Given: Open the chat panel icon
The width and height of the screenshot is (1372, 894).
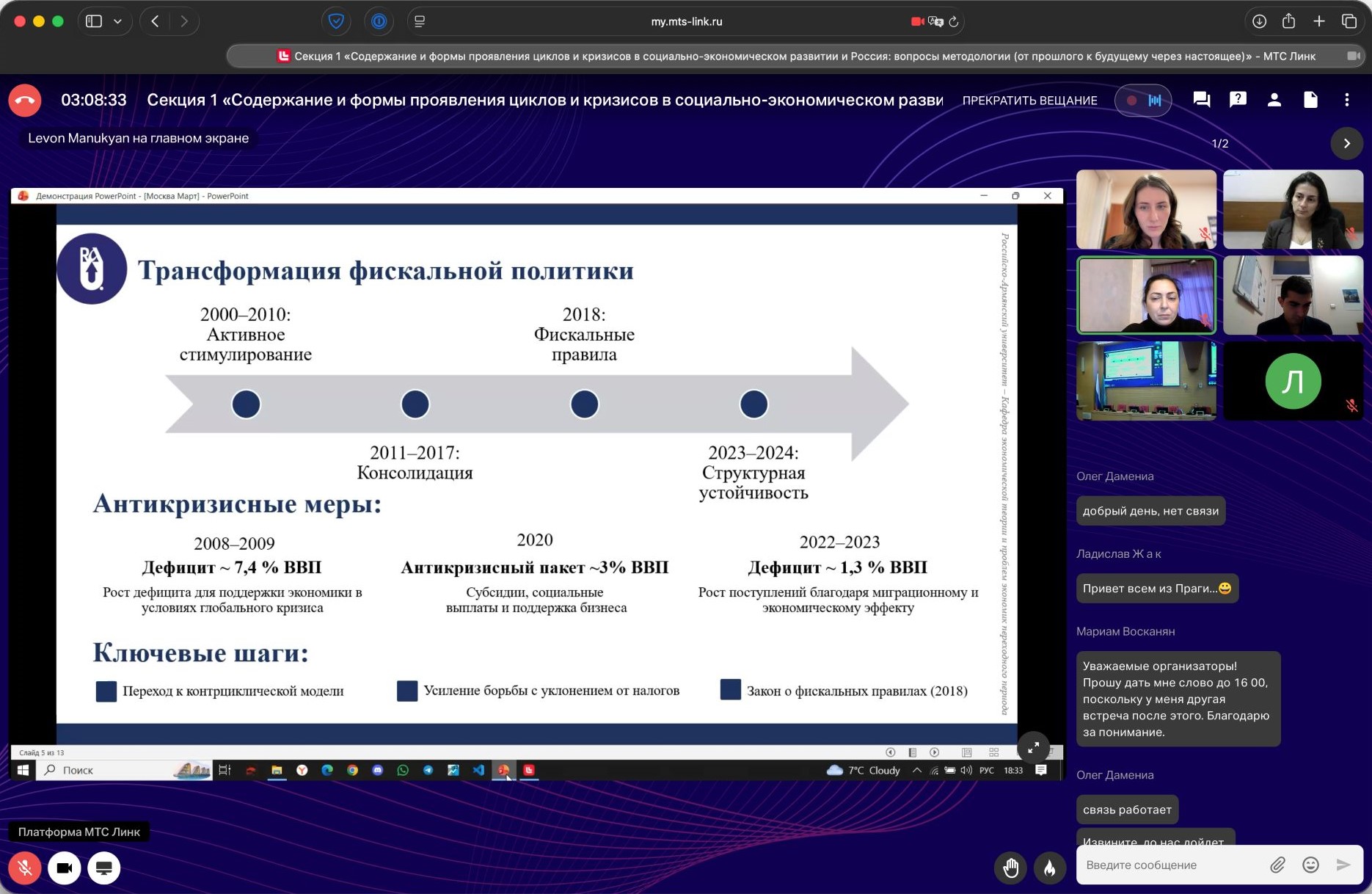Looking at the screenshot, I should (1201, 100).
